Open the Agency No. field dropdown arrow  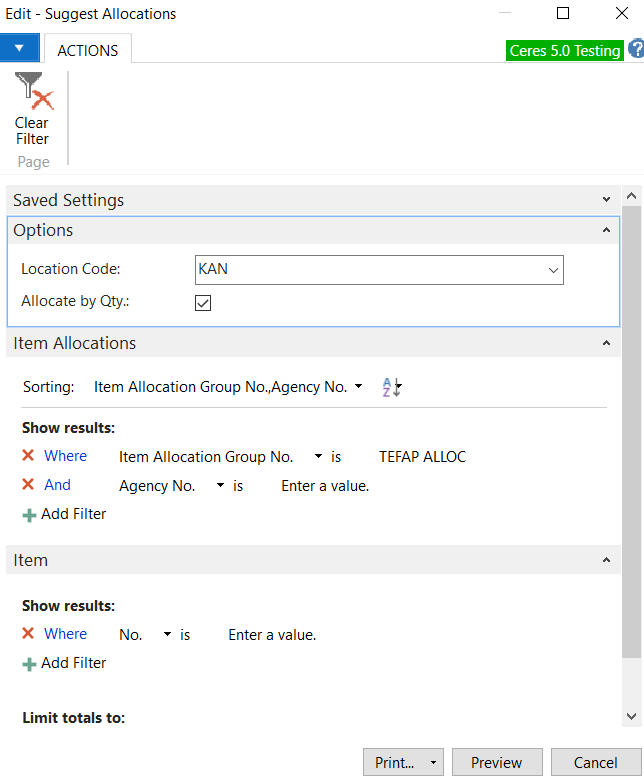pyautogui.click(x=219, y=486)
